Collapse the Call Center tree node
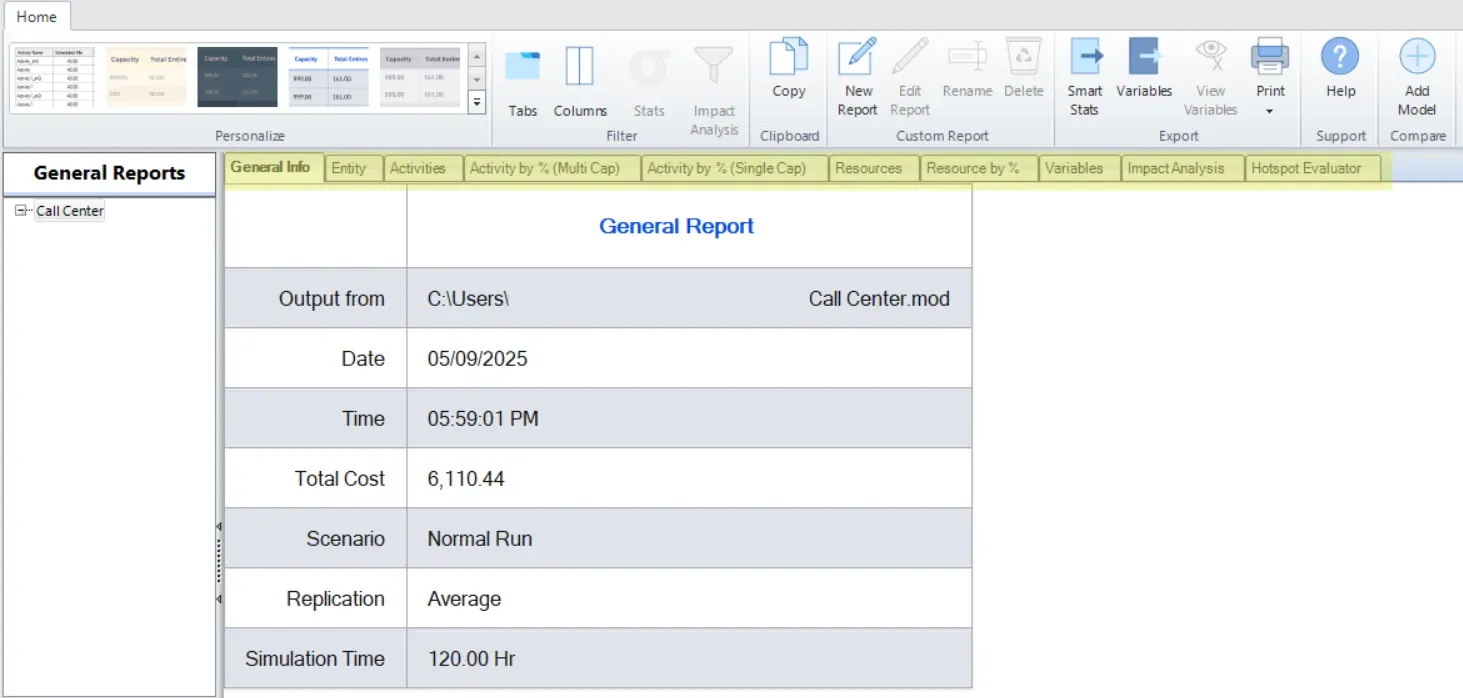Image resolution: width=1463 pixels, height=698 pixels. pyautogui.click(x=22, y=210)
